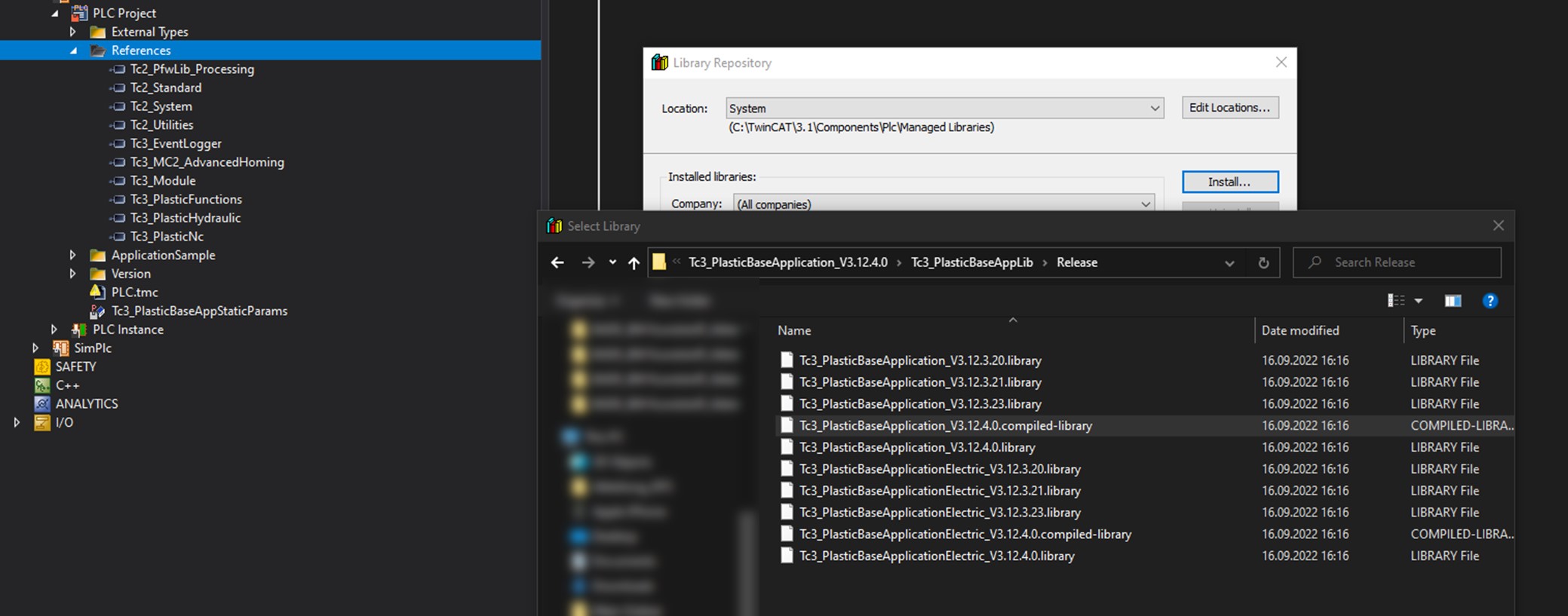1568x616 pixels.
Task: Open the address bar previous locations dropdown
Action: tap(1229, 262)
